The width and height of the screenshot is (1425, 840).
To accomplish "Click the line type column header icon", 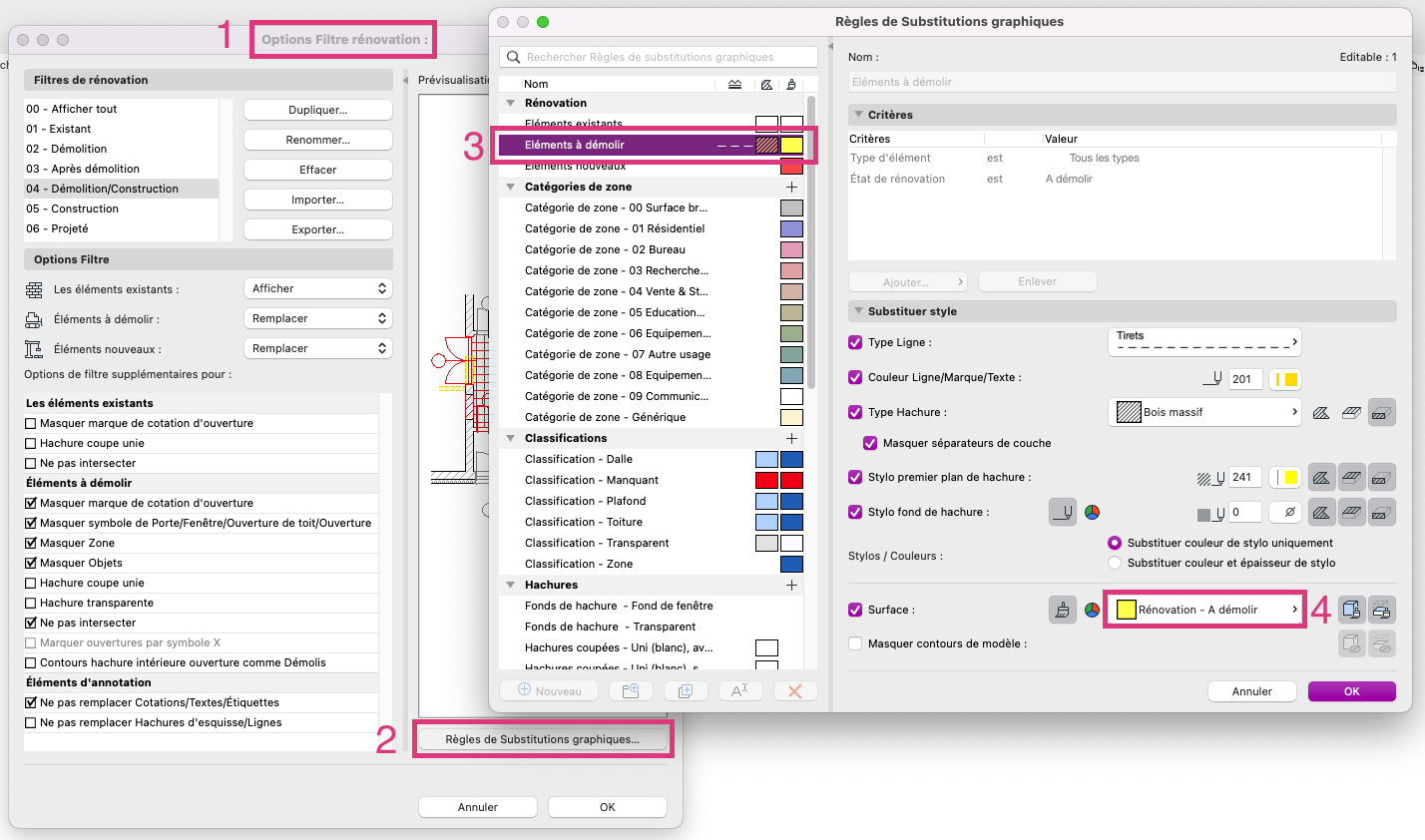I will [x=734, y=84].
